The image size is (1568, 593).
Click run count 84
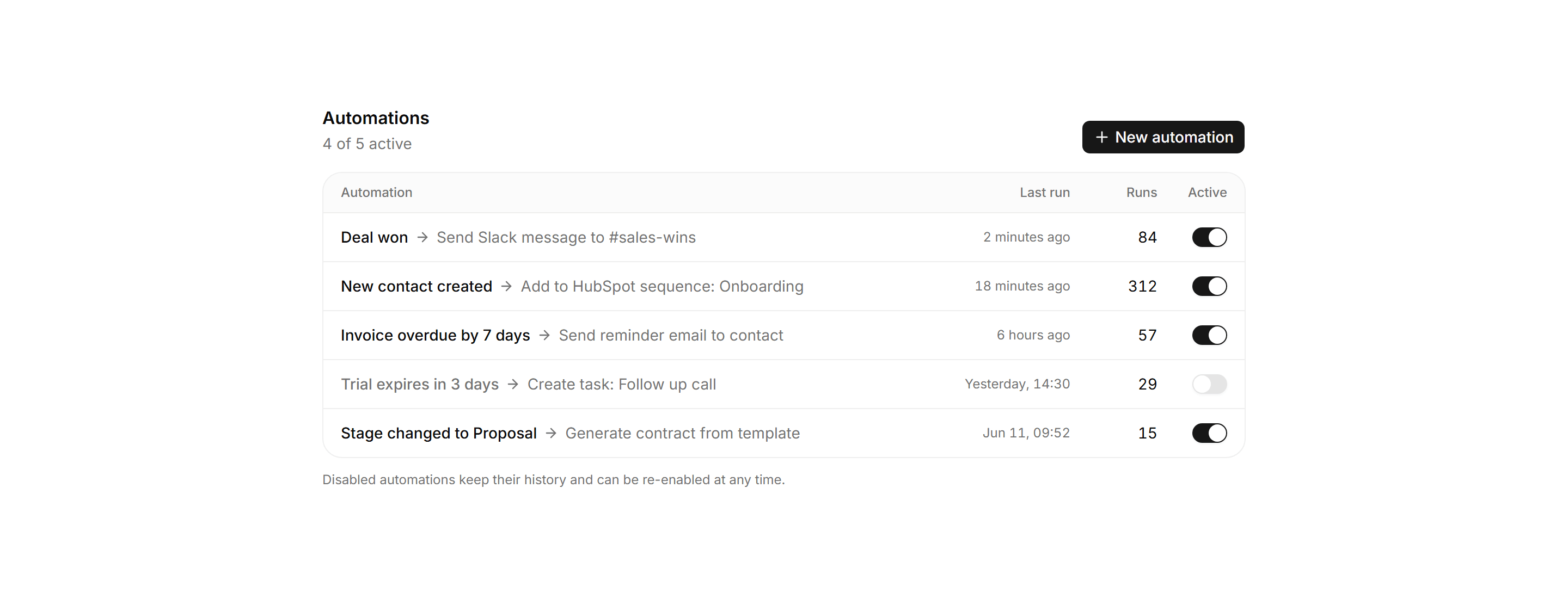pos(1147,237)
